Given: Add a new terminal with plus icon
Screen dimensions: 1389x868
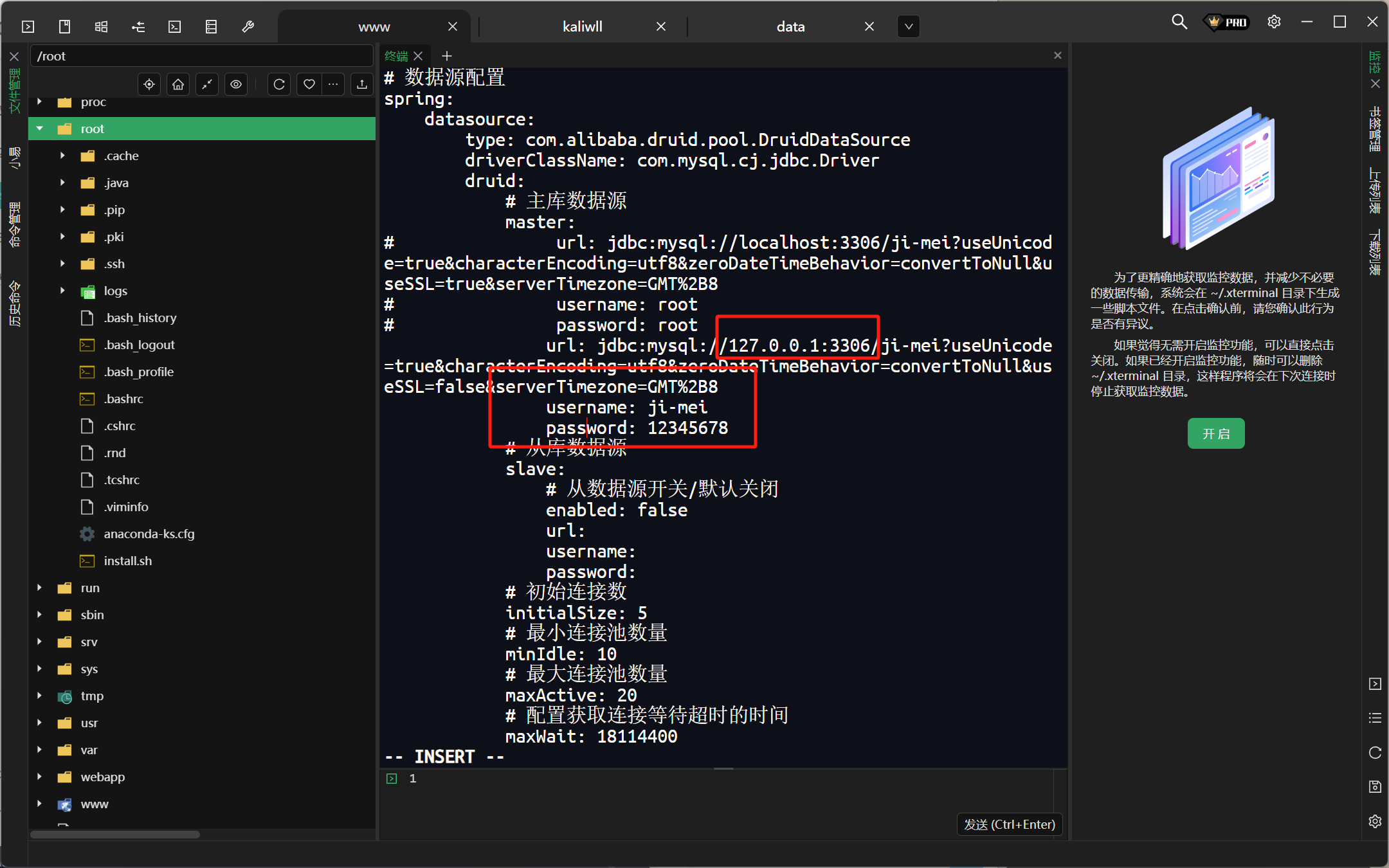Looking at the screenshot, I should pos(447,56).
